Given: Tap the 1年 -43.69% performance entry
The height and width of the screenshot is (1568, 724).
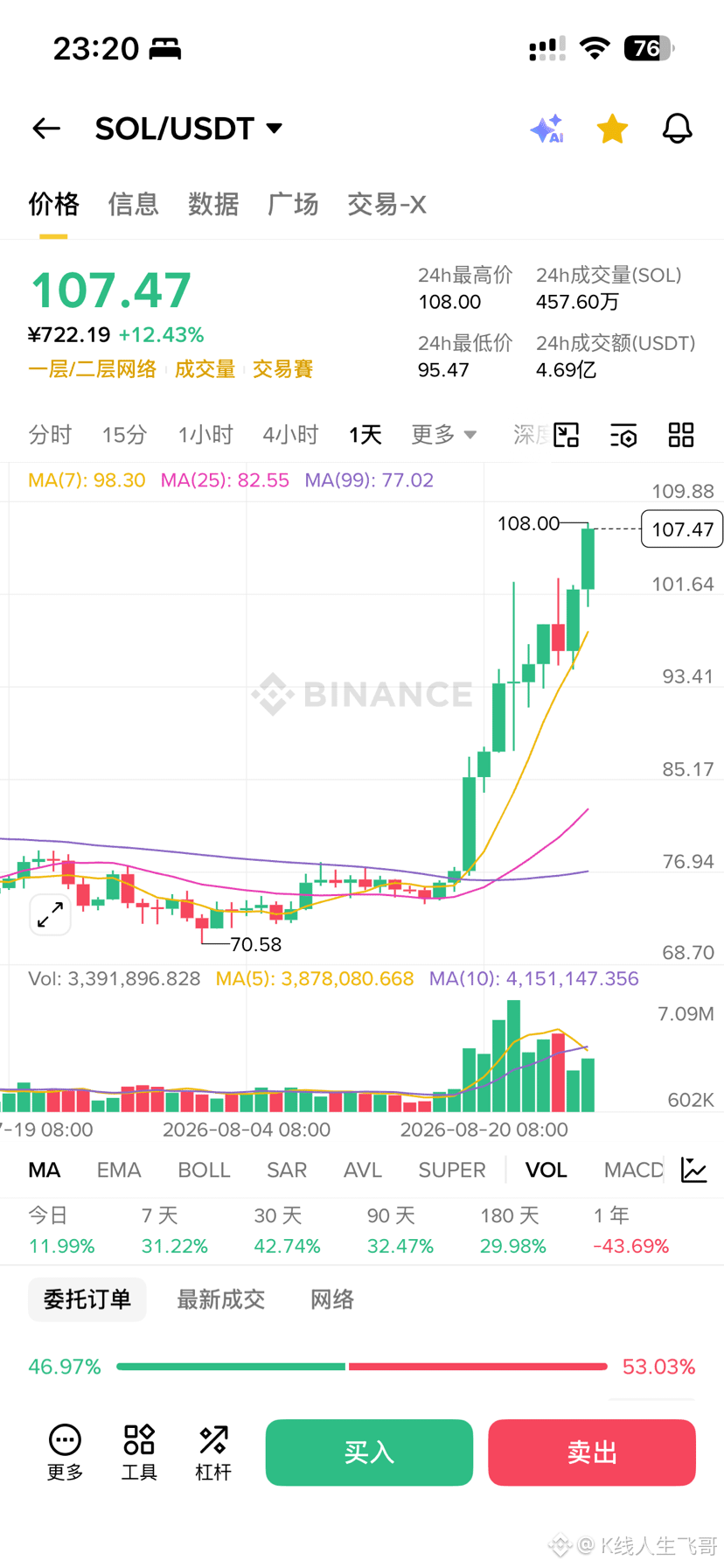Looking at the screenshot, I should 630,1230.
